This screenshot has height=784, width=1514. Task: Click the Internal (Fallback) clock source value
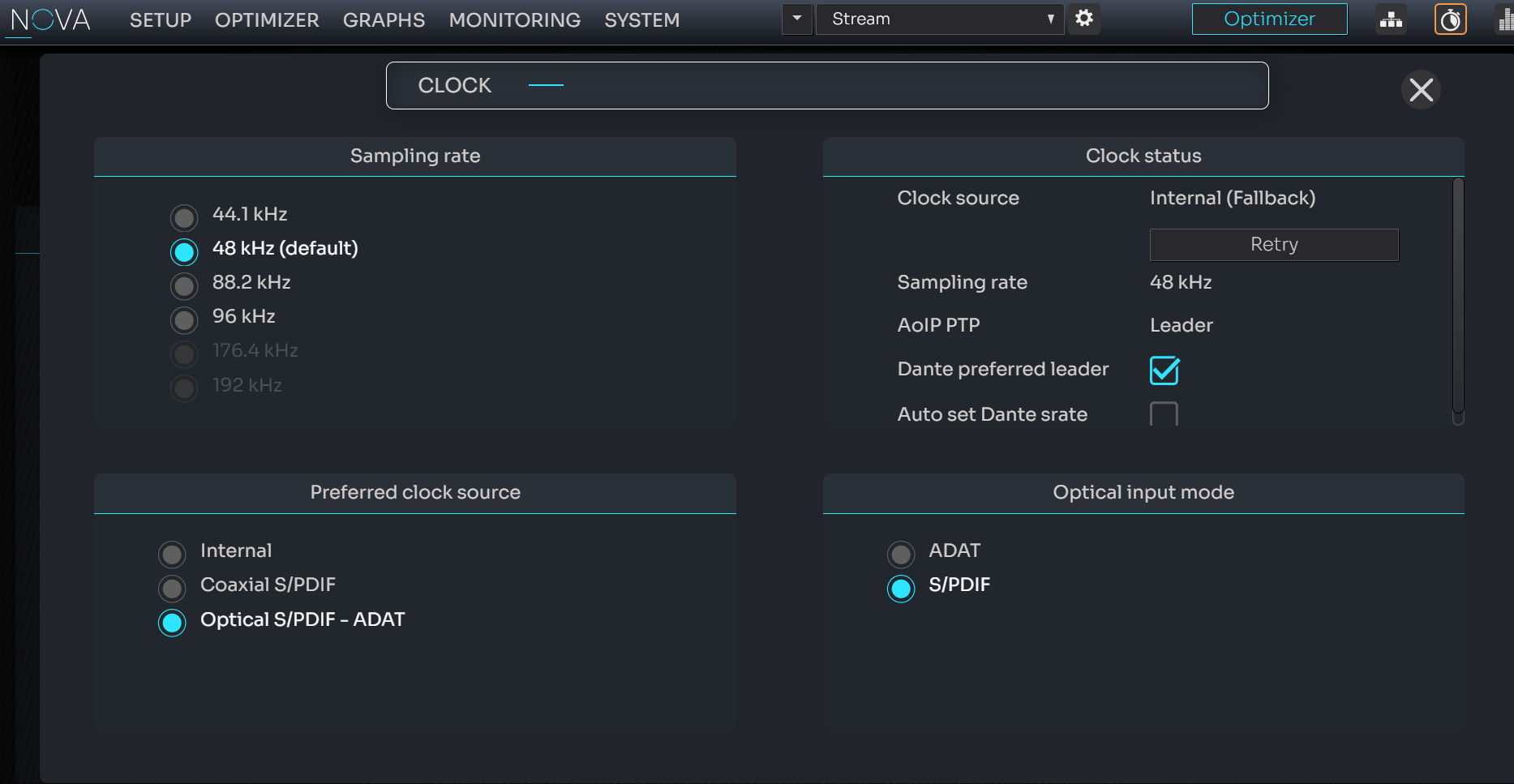[x=1233, y=198]
